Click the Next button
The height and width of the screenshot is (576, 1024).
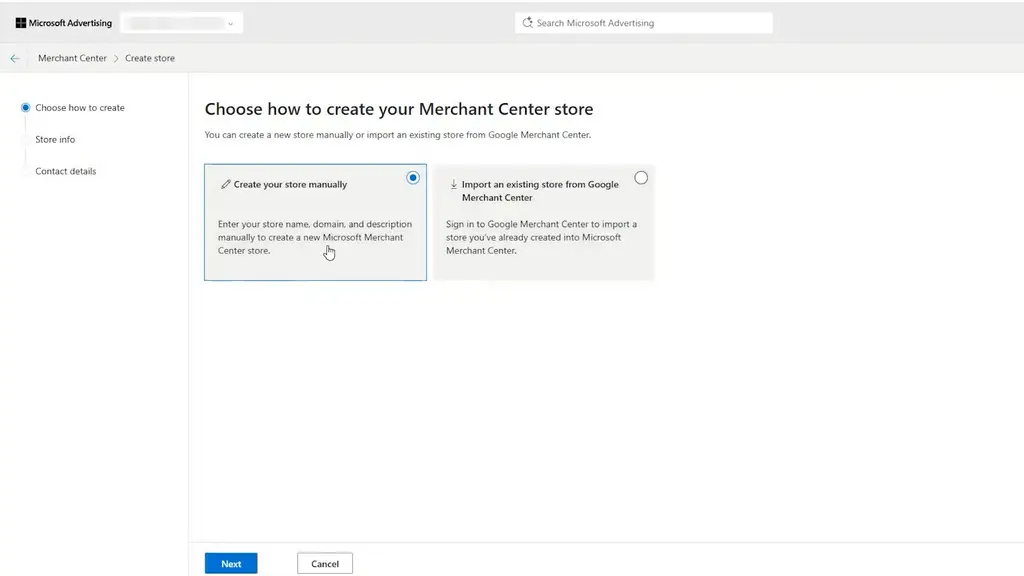(231, 564)
